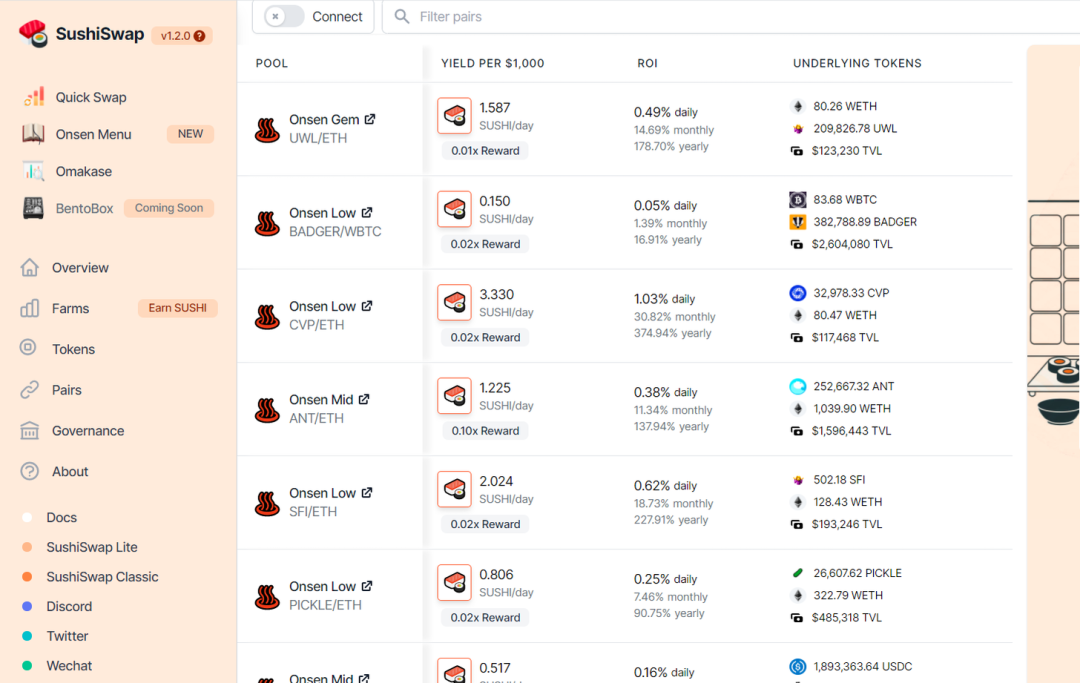Viewport: 1080px width, 683px height.
Task: Open the version help question mark icon
Action: (x=199, y=36)
